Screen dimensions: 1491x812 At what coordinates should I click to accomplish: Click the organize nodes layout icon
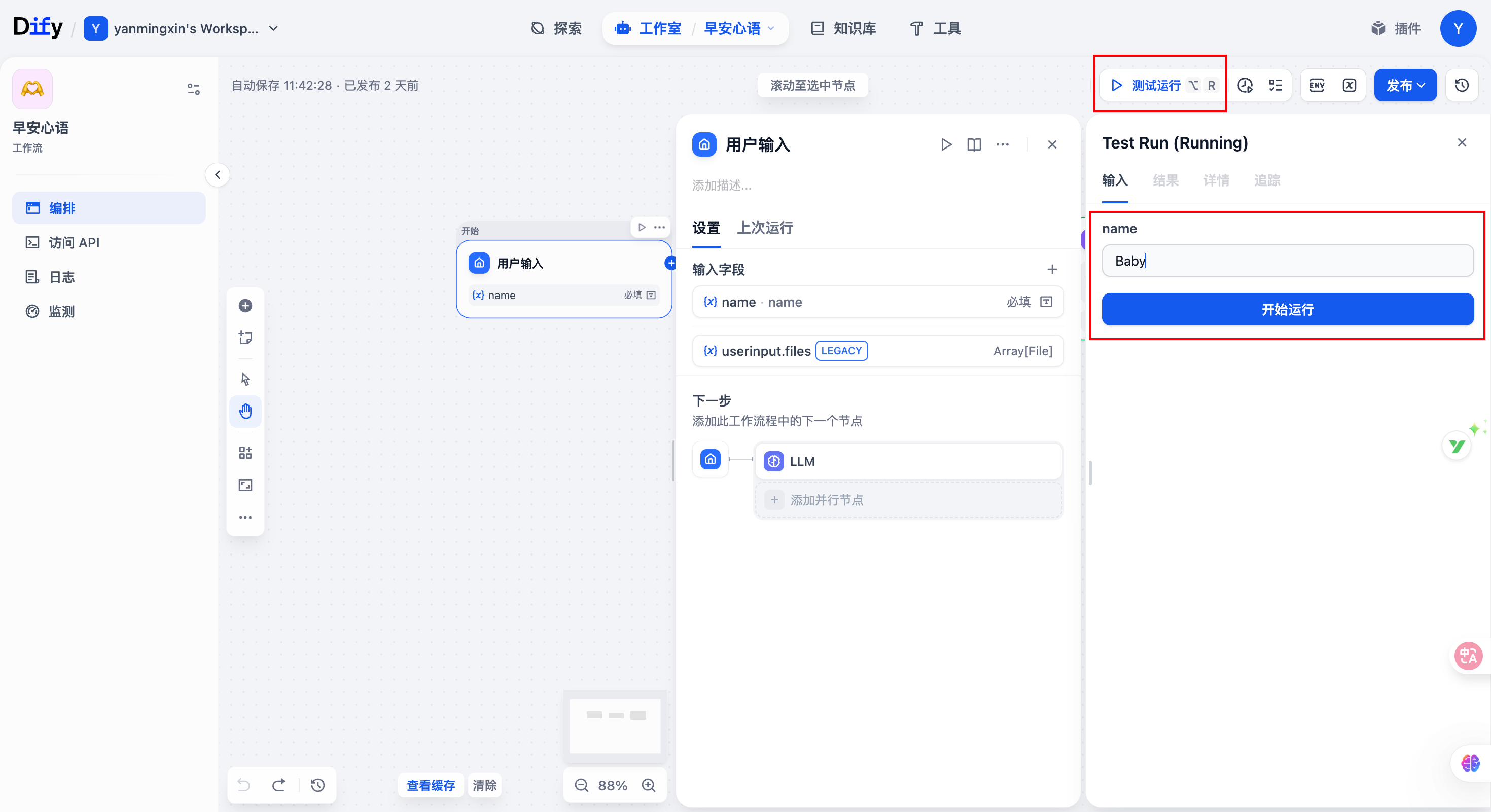click(245, 452)
